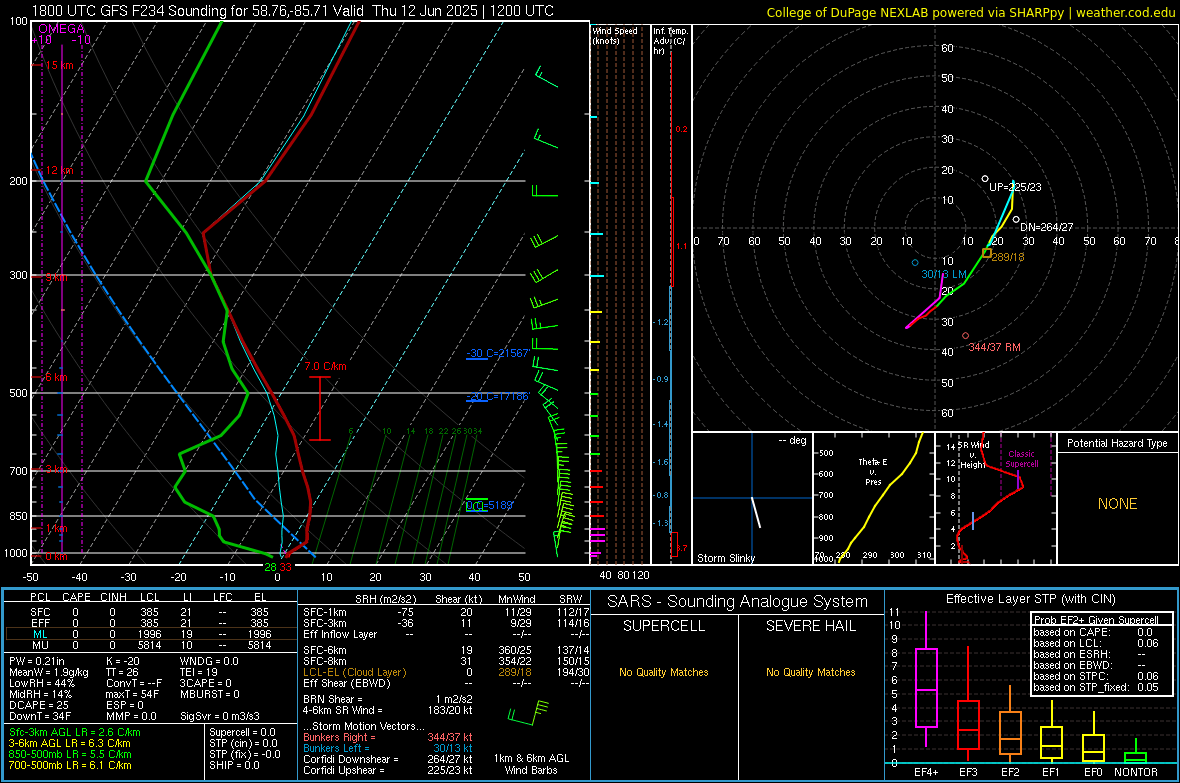Click the Bunkers Left = 30/13 kt line
1180x783 pixels.
(388, 748)
